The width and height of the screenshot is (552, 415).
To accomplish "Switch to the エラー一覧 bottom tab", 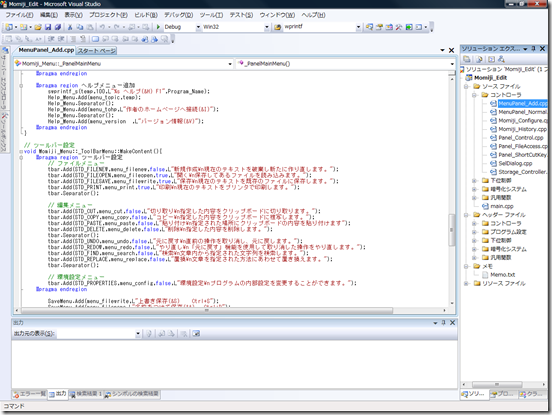I will tap(30, 394).
